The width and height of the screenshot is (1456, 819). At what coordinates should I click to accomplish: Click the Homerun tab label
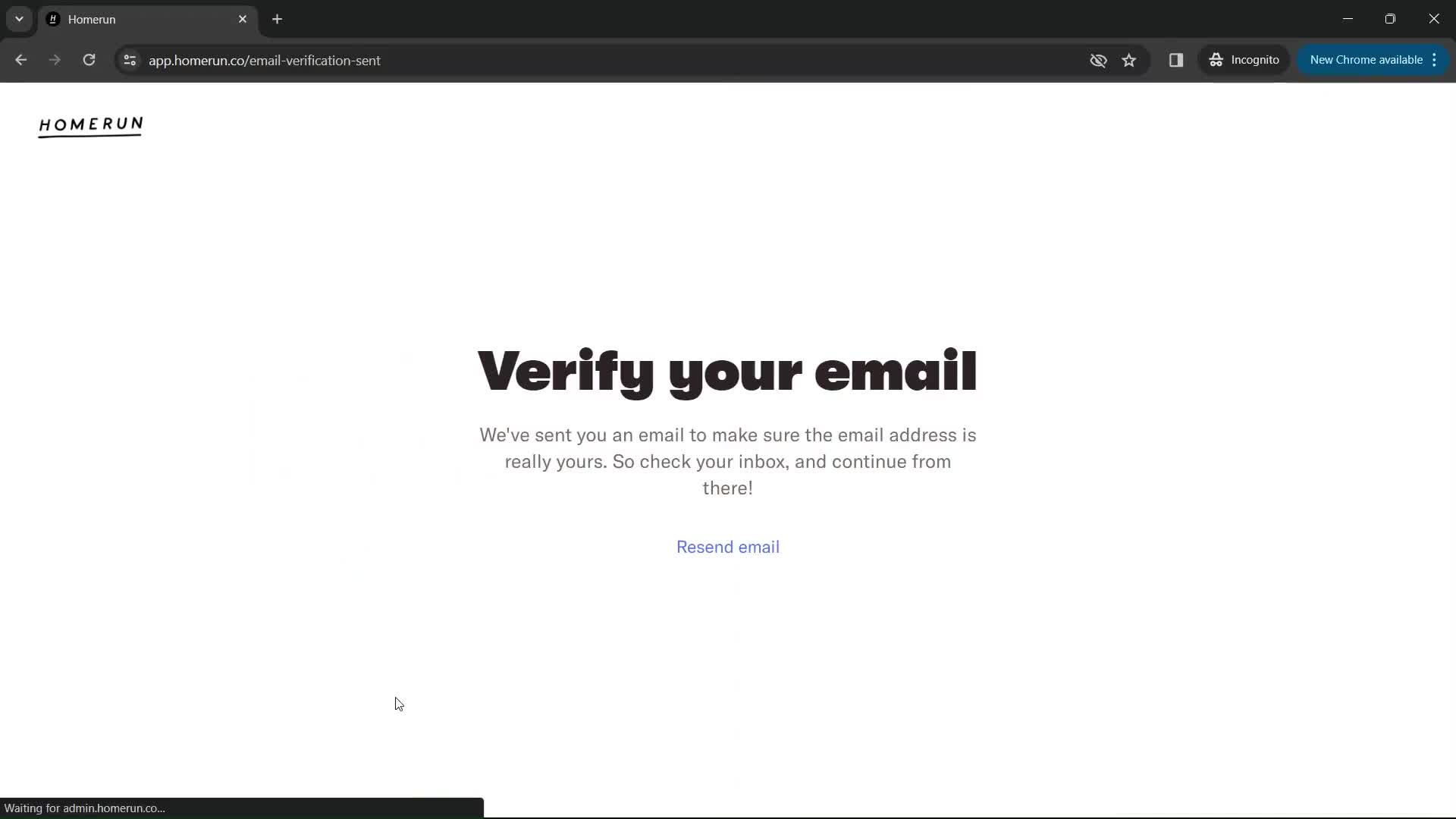[x=91, y=19]
